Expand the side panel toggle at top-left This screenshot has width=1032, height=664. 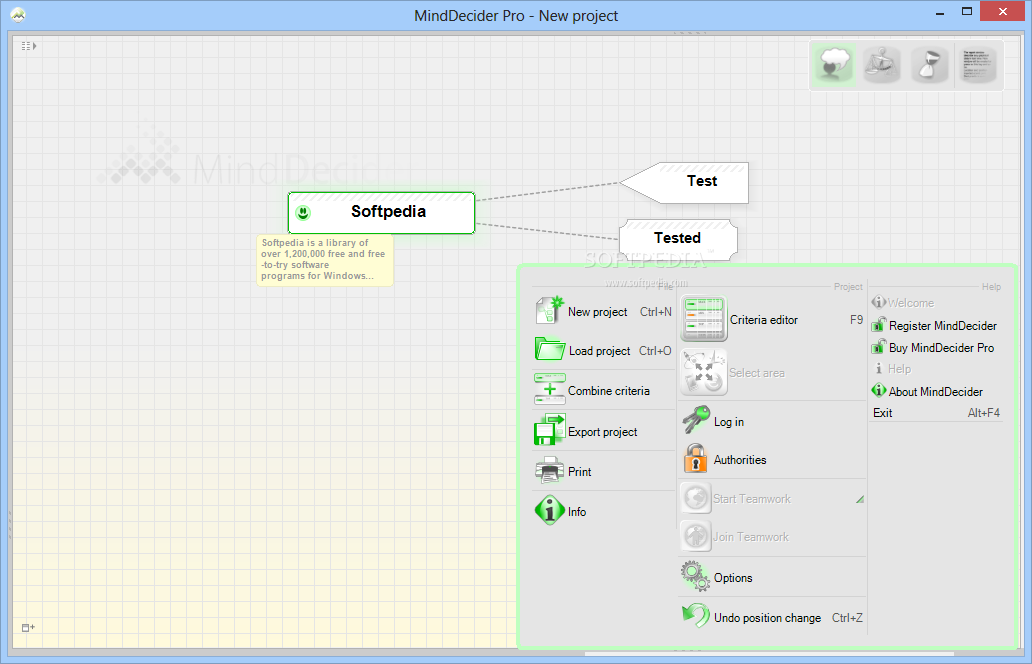(28, 46)
